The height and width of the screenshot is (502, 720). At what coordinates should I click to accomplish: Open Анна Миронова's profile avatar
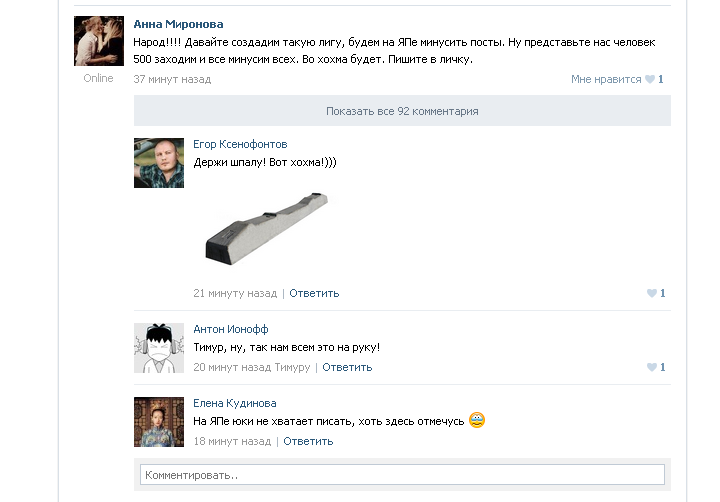coord(99,41)
